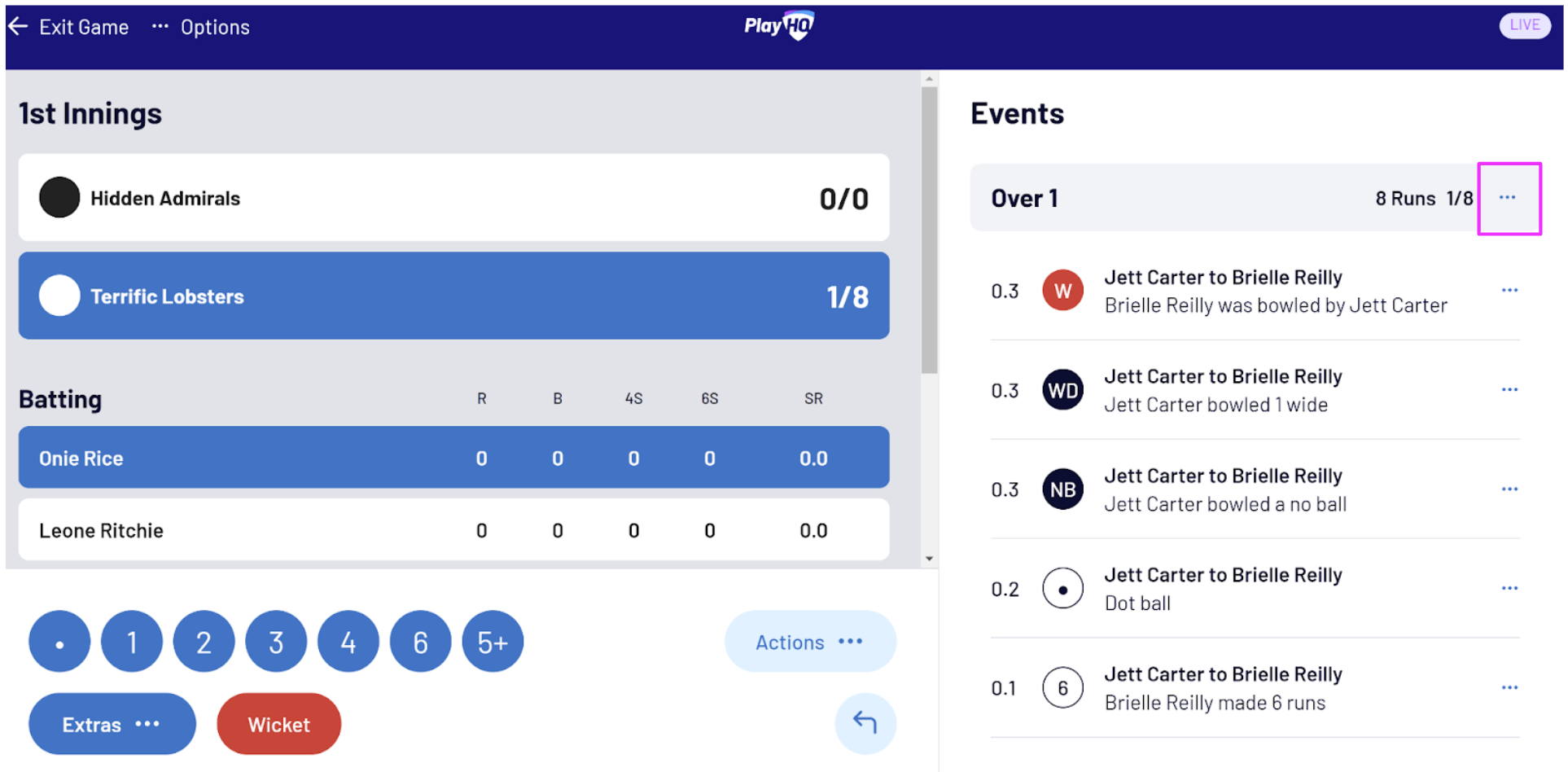The image size is (1568, 772).
Task: Open options for the no ball event
Action: 1509,489
